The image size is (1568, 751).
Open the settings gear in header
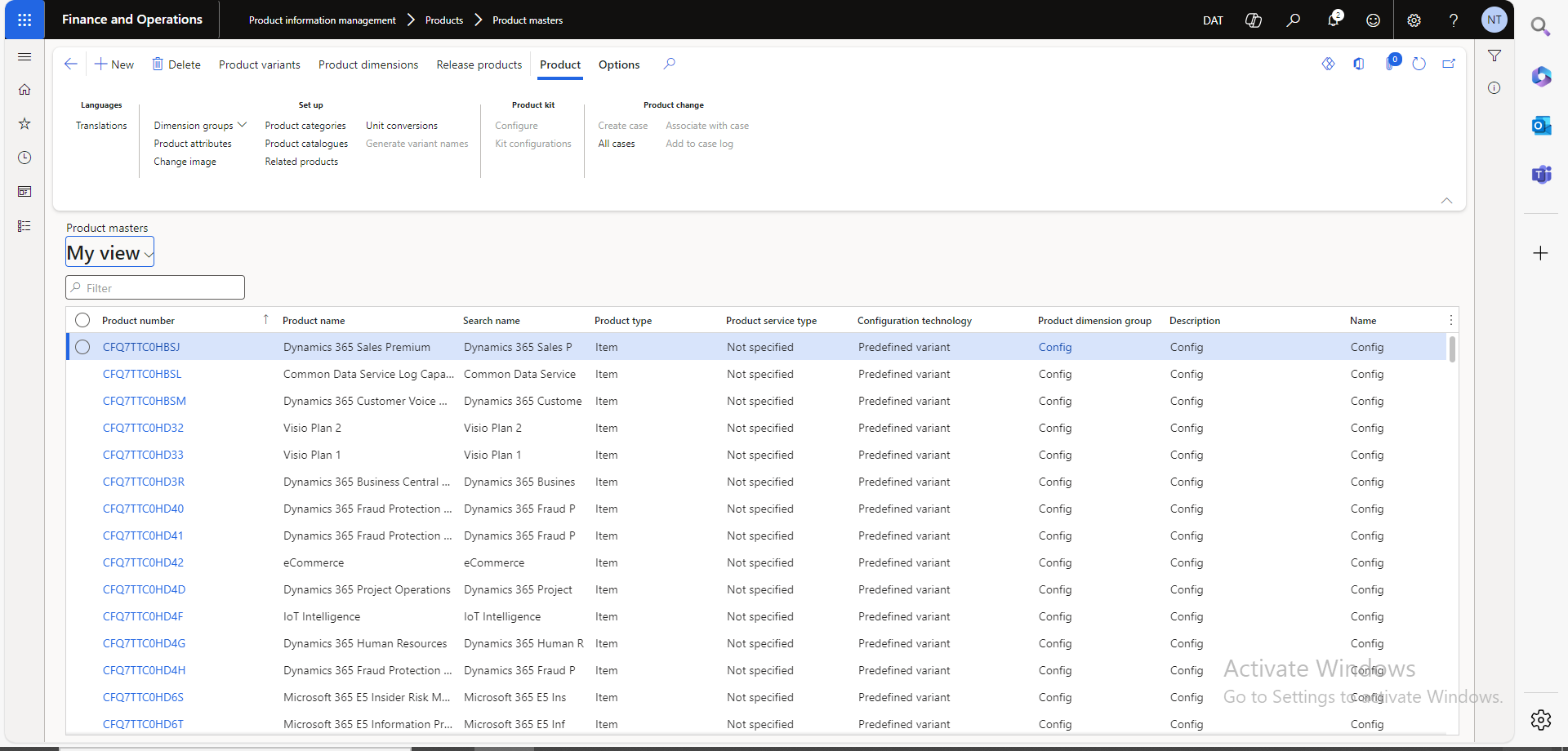point(1414,20)
